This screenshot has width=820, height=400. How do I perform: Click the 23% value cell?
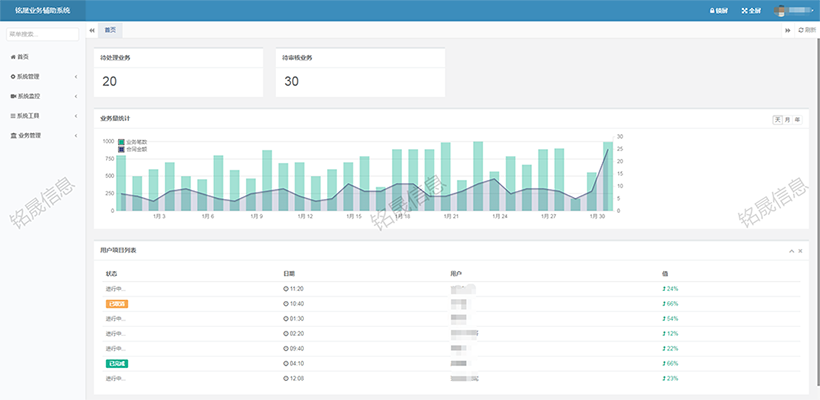(670, 378)
